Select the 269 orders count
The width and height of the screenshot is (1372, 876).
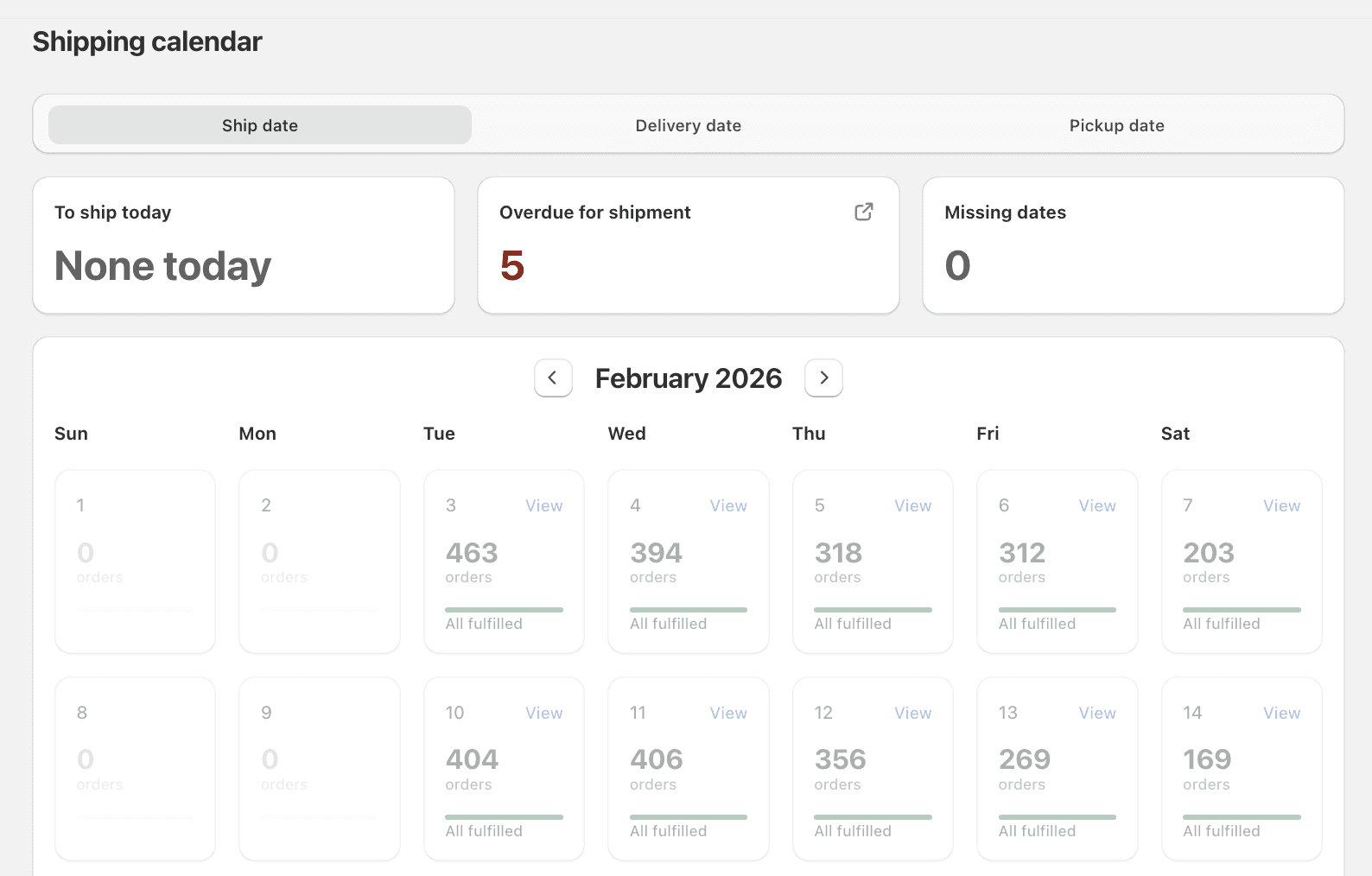[x=1025, y=759]
